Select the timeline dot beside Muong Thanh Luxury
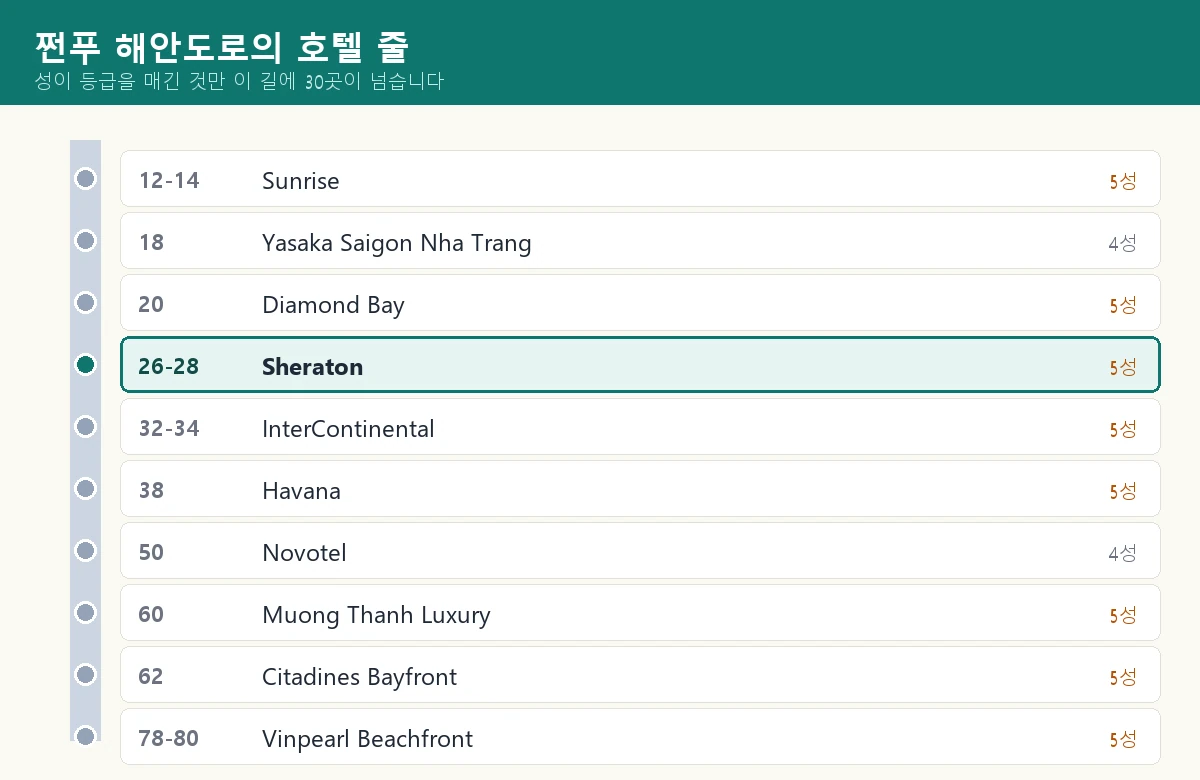Screen dimensions: 1200x780 click(86, 613)
